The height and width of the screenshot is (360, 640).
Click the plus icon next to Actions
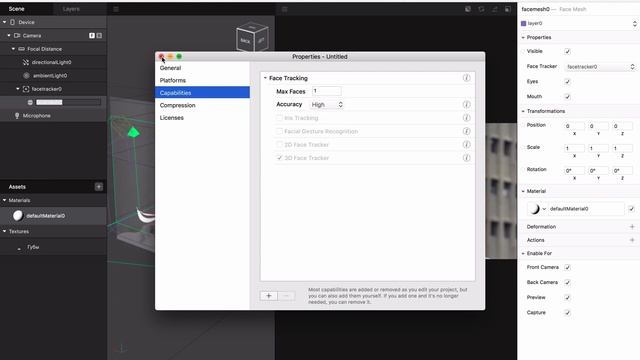click(632, 240)
